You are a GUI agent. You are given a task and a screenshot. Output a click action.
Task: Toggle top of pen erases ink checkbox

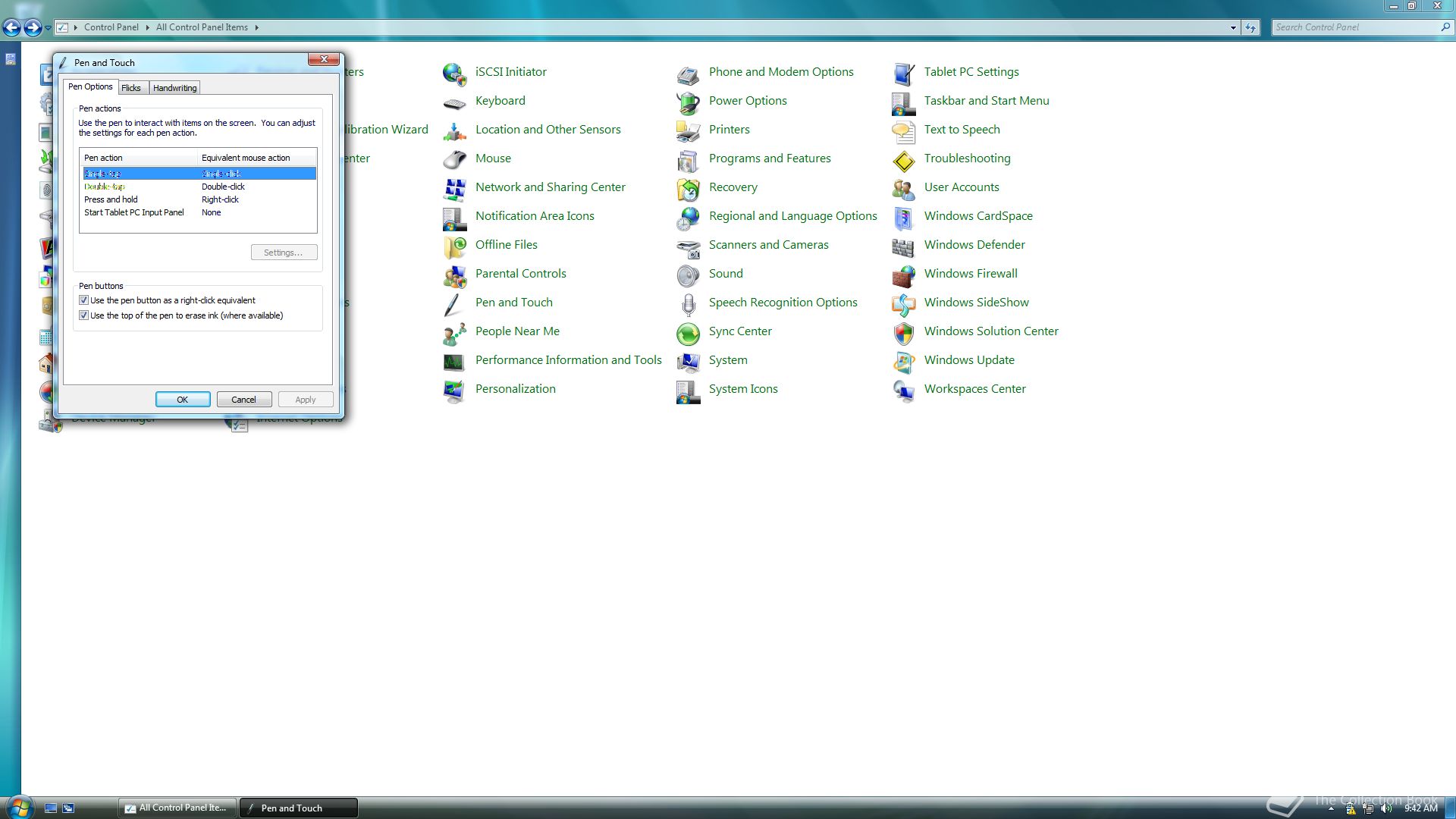tap(83, 315)
